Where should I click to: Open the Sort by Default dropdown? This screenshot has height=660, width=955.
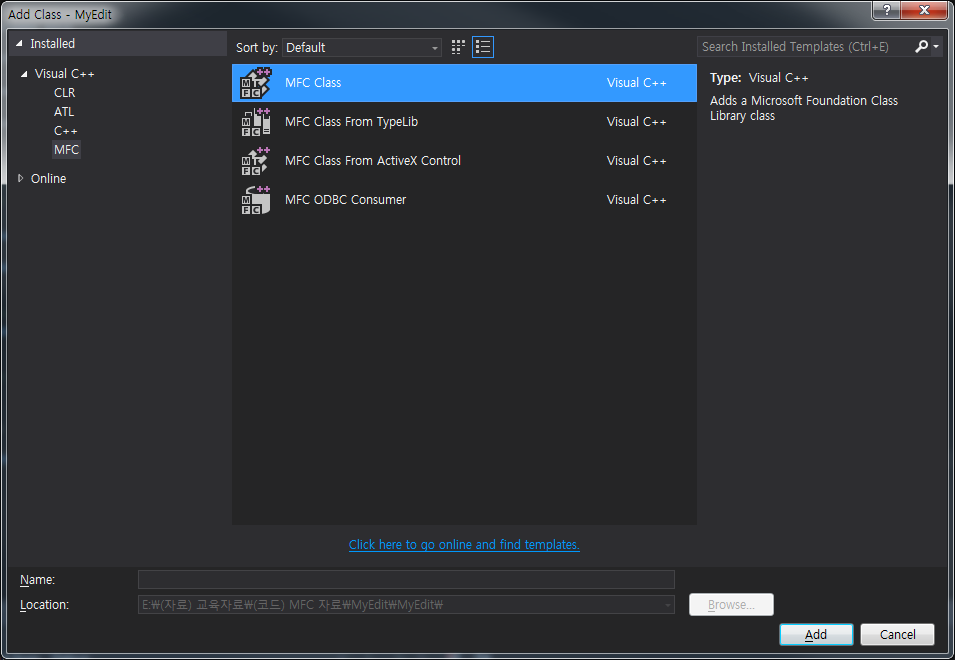coord(362,47)
